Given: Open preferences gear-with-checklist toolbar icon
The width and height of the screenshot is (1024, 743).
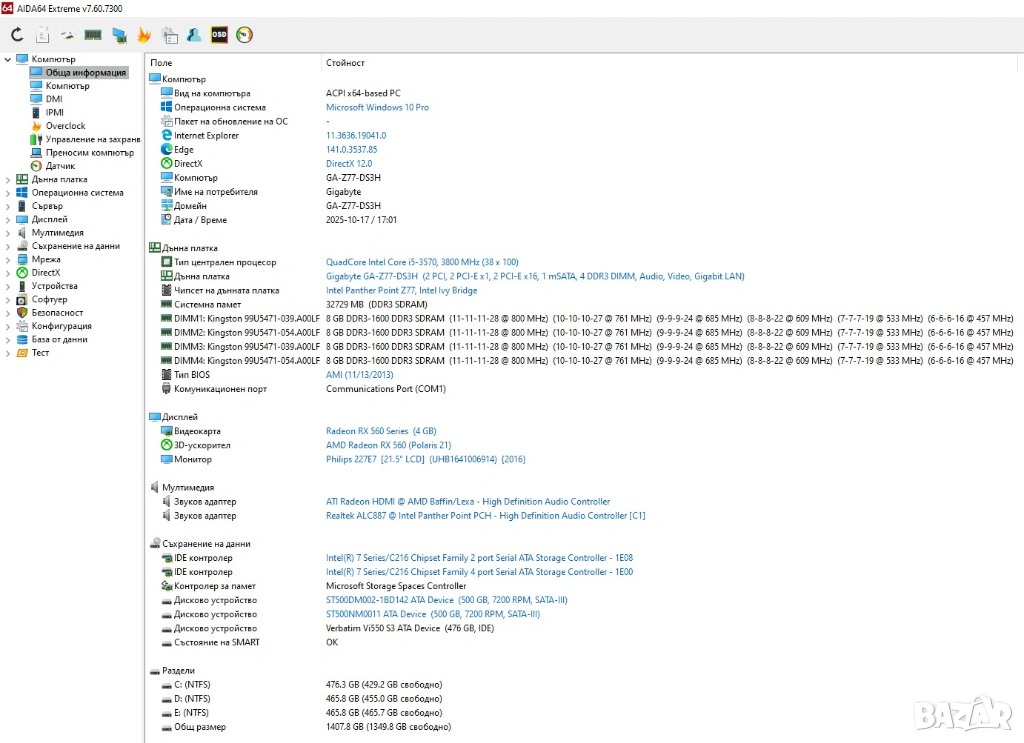Looking at the screenshot, I should pos(169,35).
